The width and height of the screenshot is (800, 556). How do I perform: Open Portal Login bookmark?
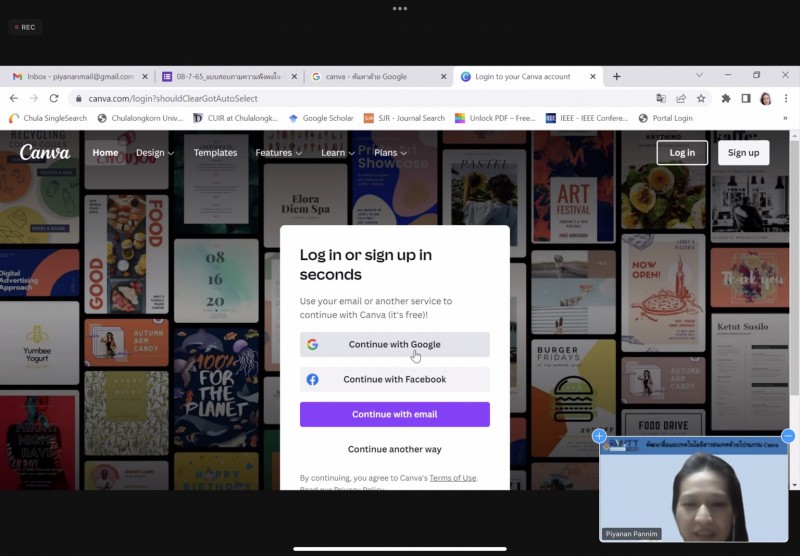click(665, 118)
